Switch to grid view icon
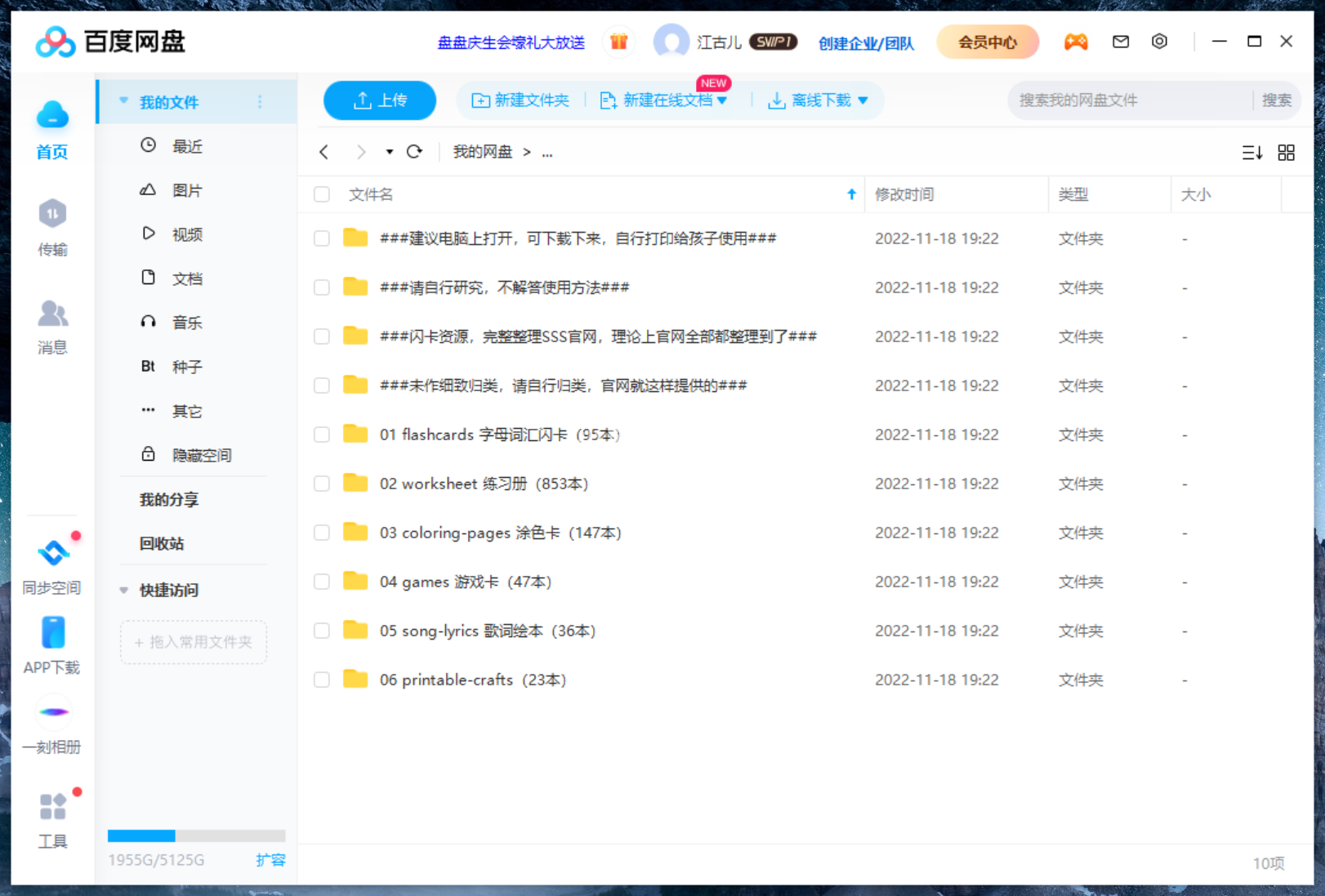Viewport: 1325px width, 896px height. pyautogui.click(x=1286, y=153)
